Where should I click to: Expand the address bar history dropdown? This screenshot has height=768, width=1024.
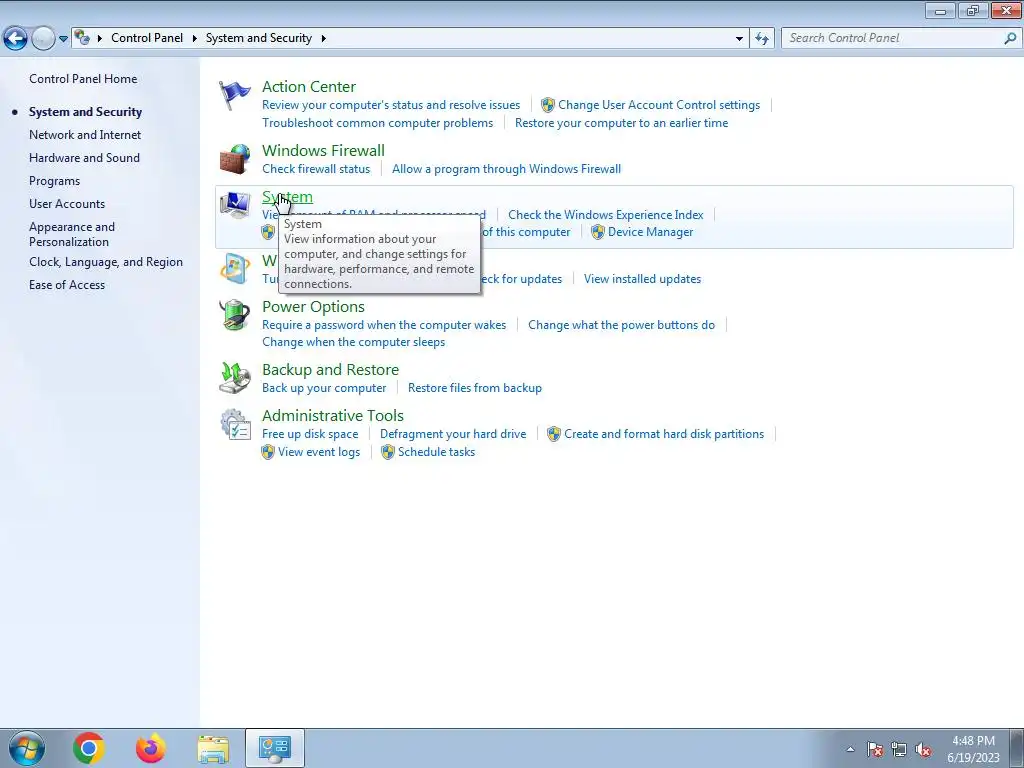tap(739, 39)
